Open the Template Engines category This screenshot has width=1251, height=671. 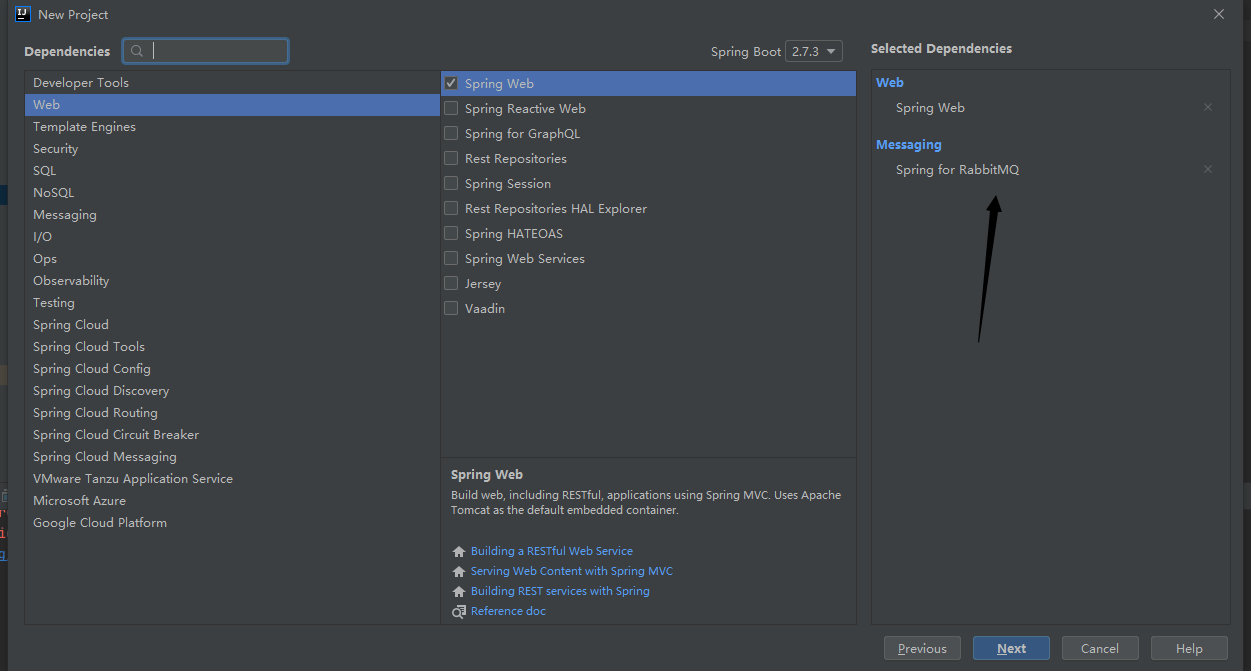tap(232, 126)
